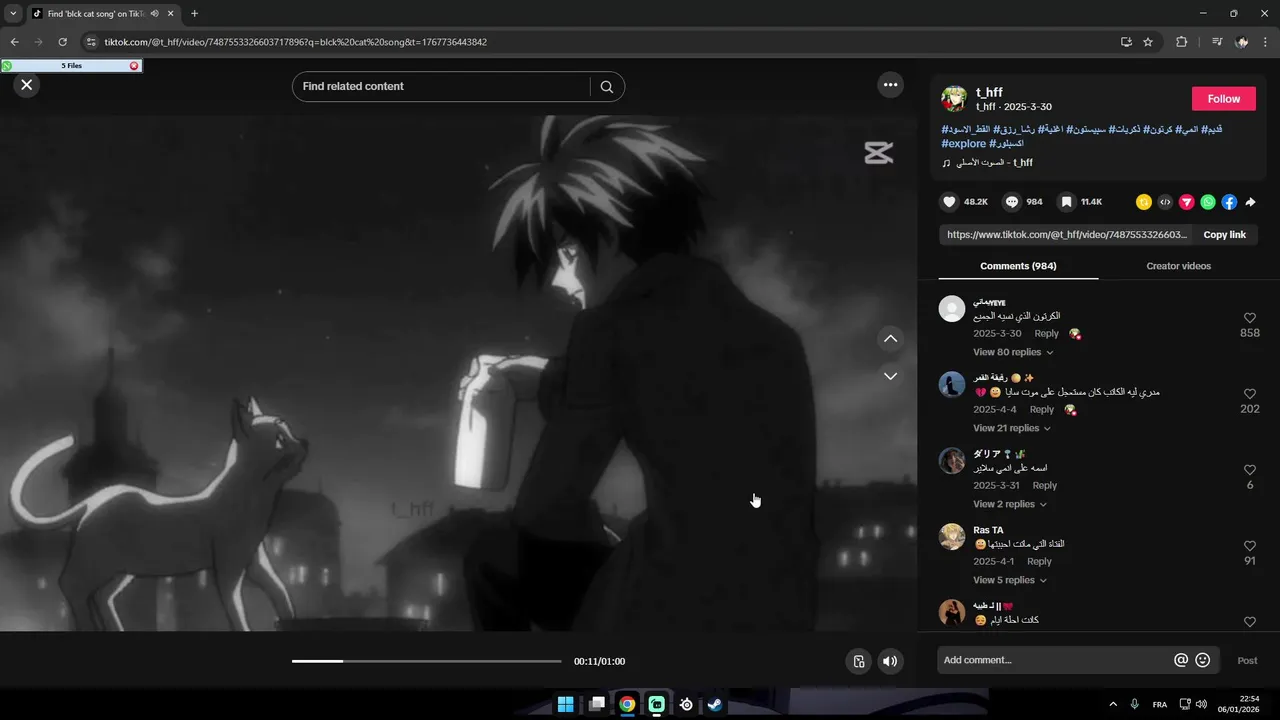Image resolution: width=1280 pixels, height=720 pixels.
Task: Click the search magnifier icon
Action: (606, 87)
